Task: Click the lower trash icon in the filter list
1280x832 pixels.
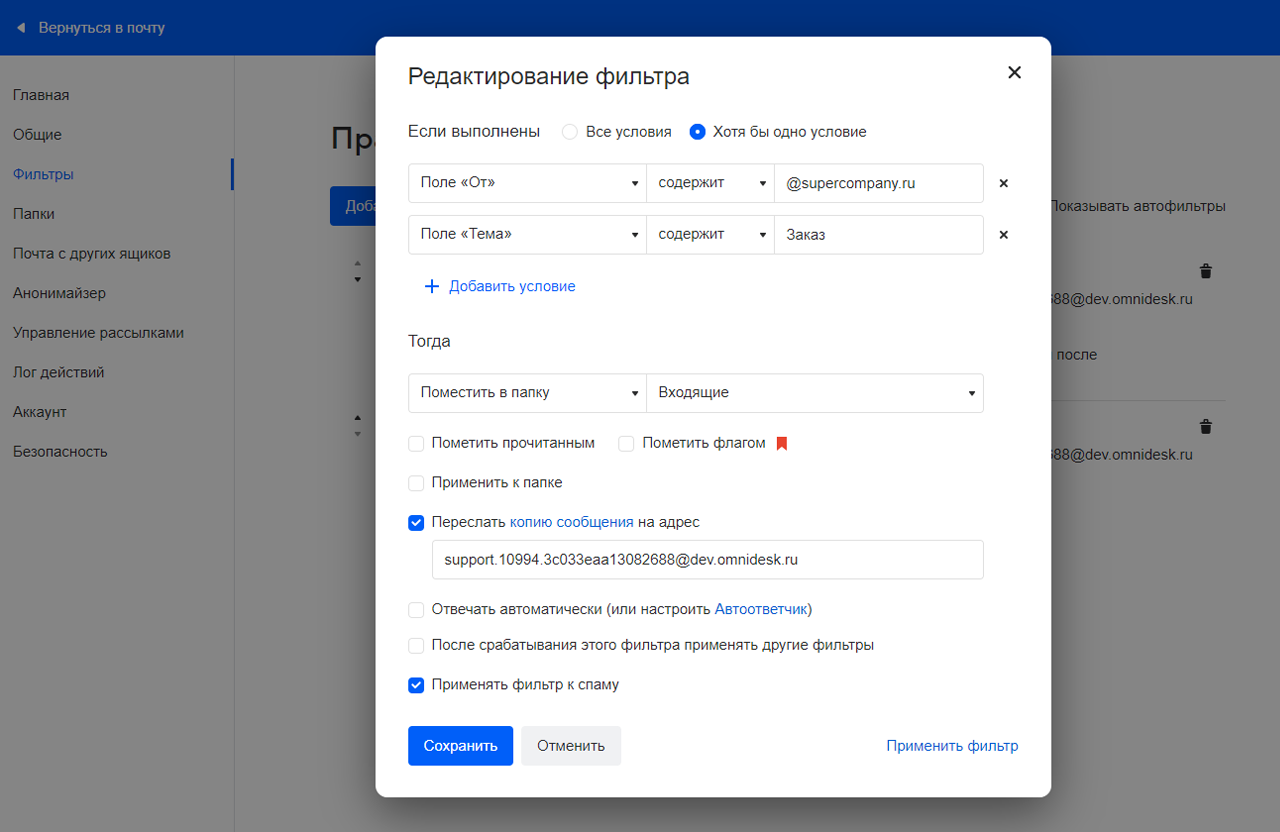Action: 1206,427
